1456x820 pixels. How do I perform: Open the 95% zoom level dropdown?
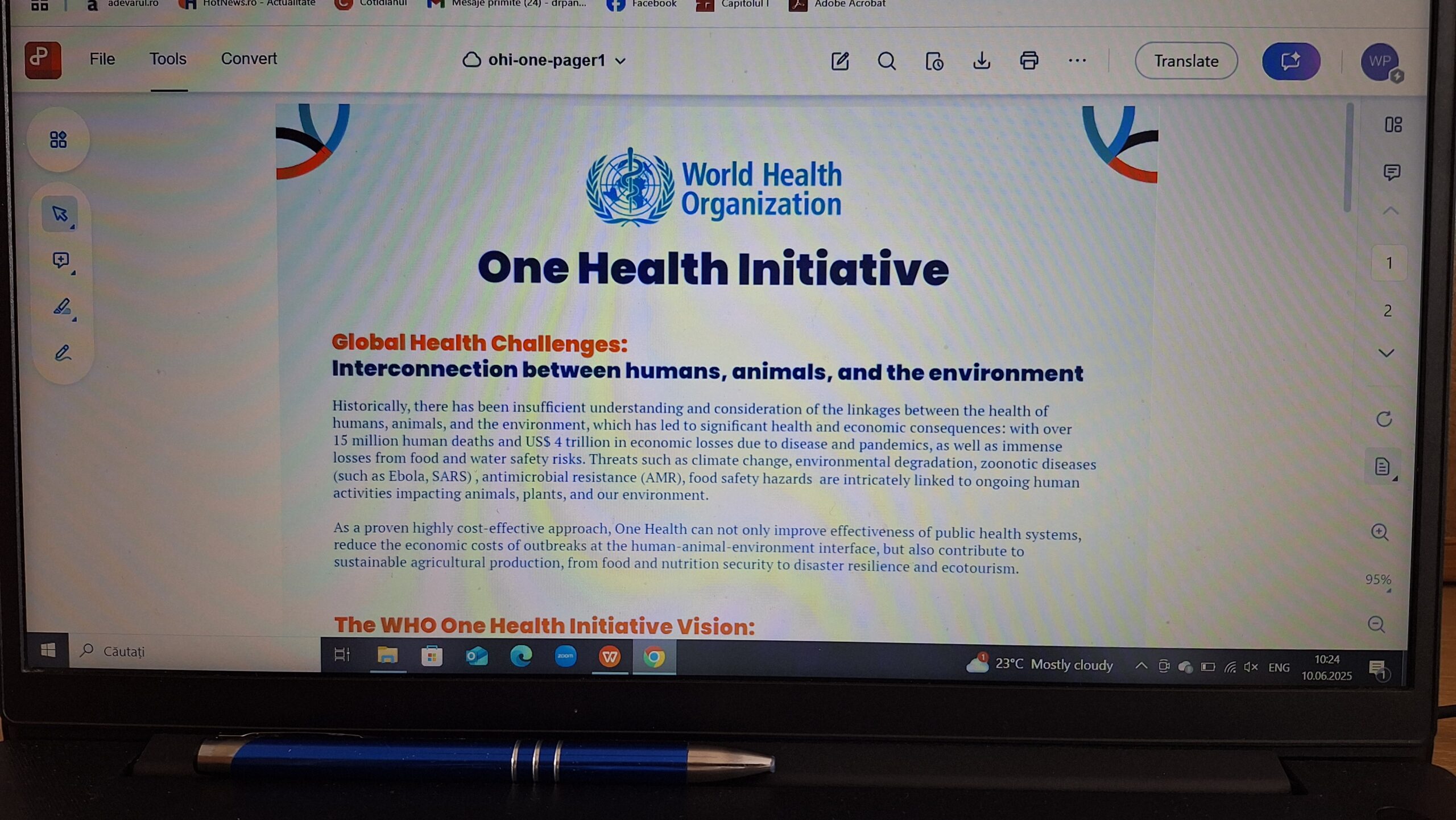pos(1378,580)
